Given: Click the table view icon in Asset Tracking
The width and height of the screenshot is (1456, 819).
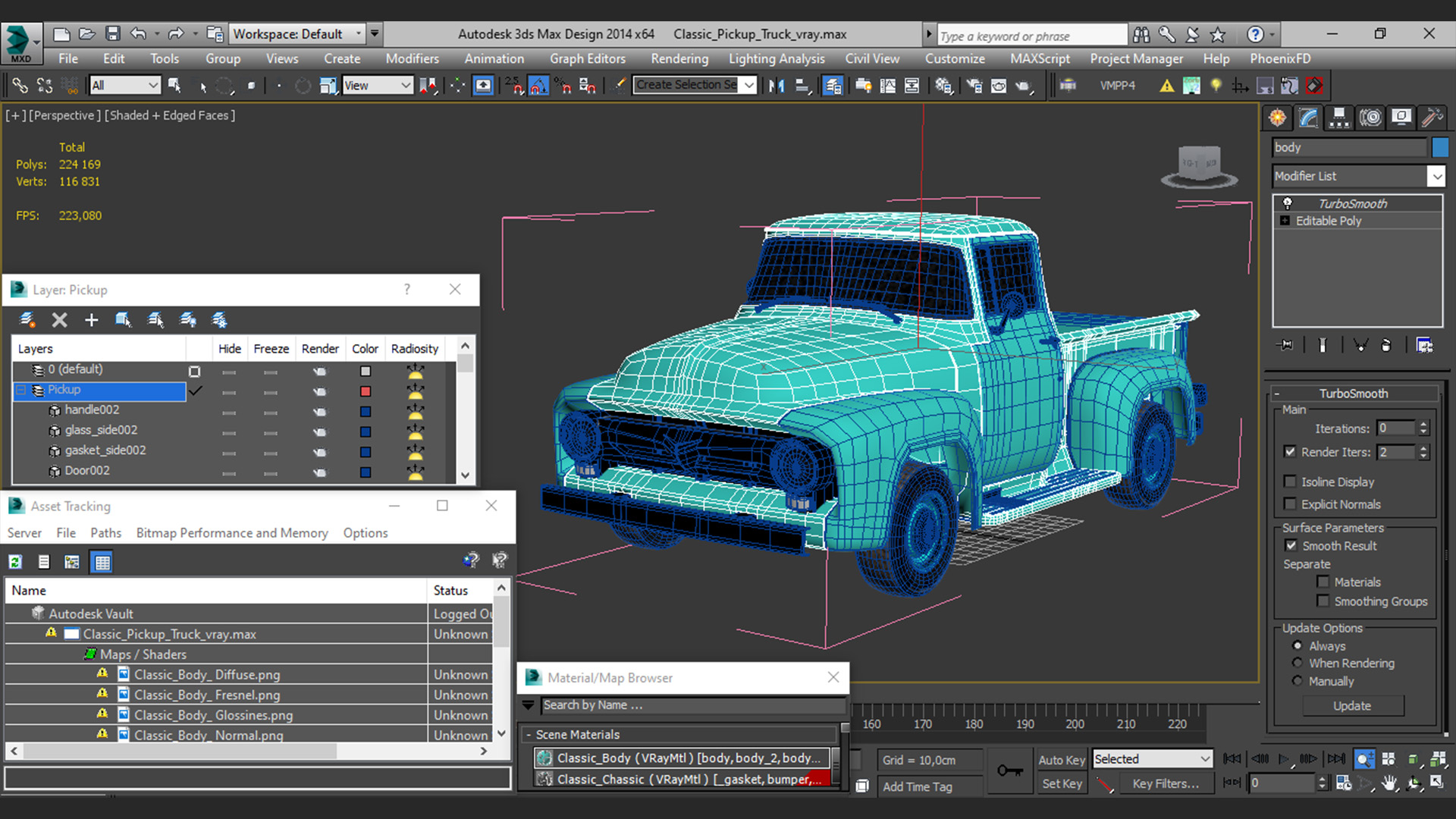Looking at the screenshot, I should coord(102,562).
